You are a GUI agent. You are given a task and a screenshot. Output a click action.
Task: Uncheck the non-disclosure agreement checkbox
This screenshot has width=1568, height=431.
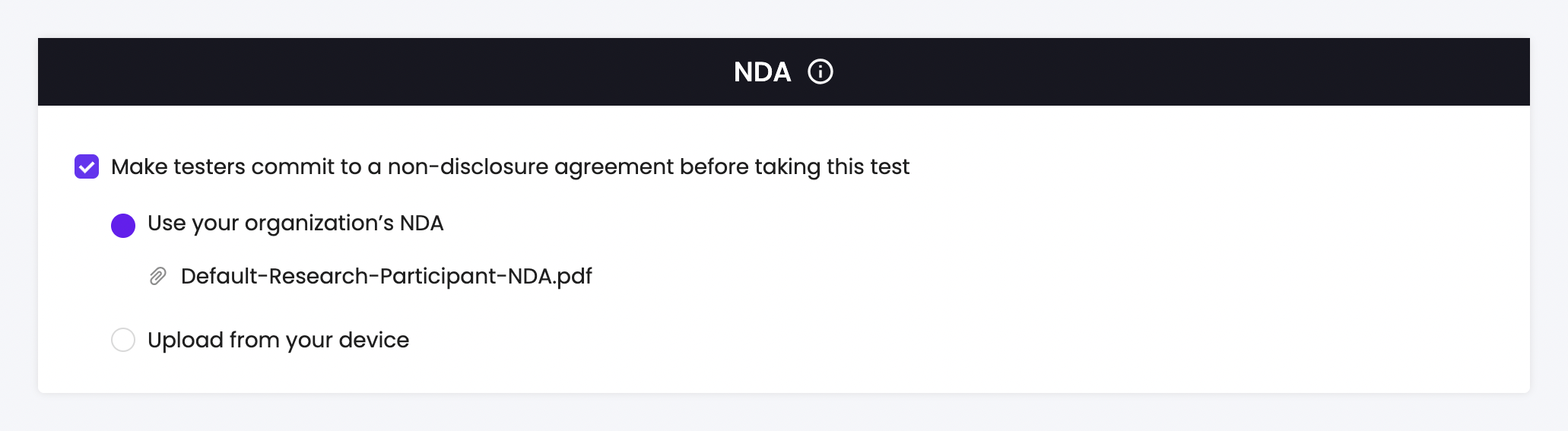click(87, 166)
